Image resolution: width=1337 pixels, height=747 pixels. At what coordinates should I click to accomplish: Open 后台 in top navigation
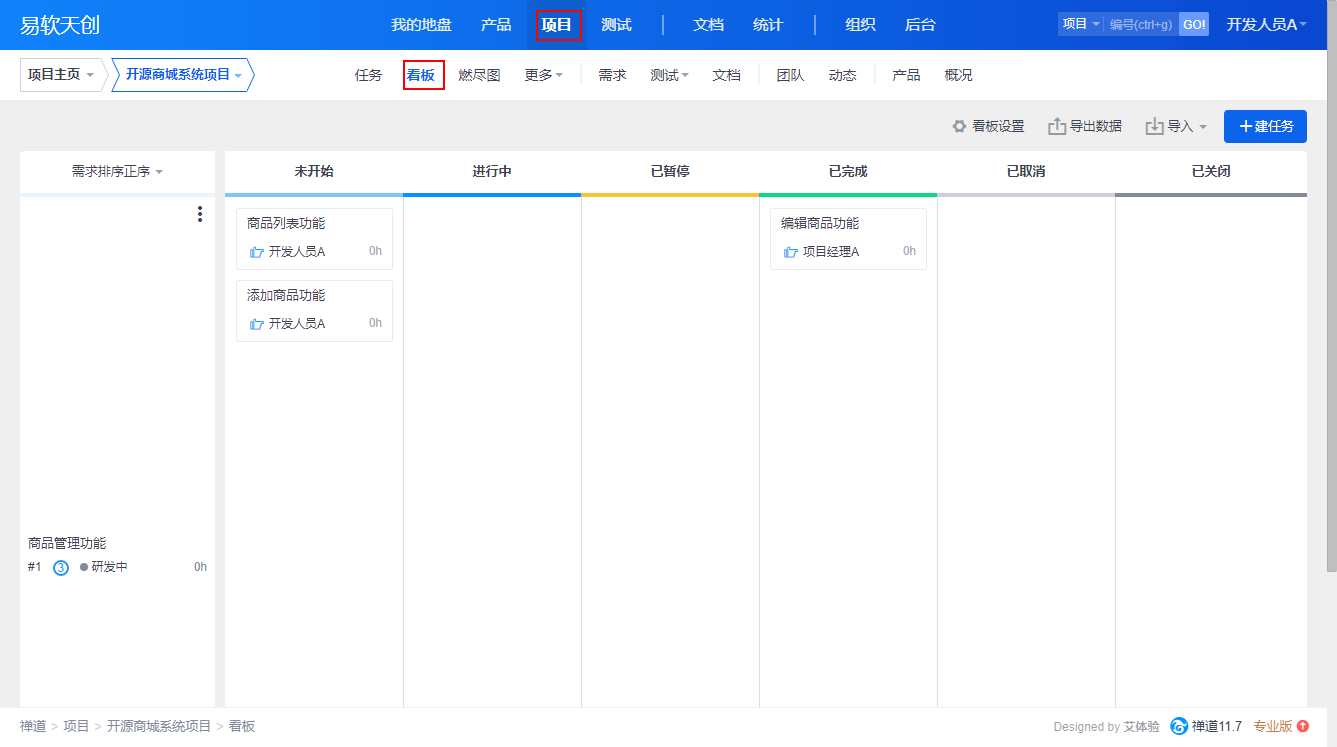click(x=920, y=24)
